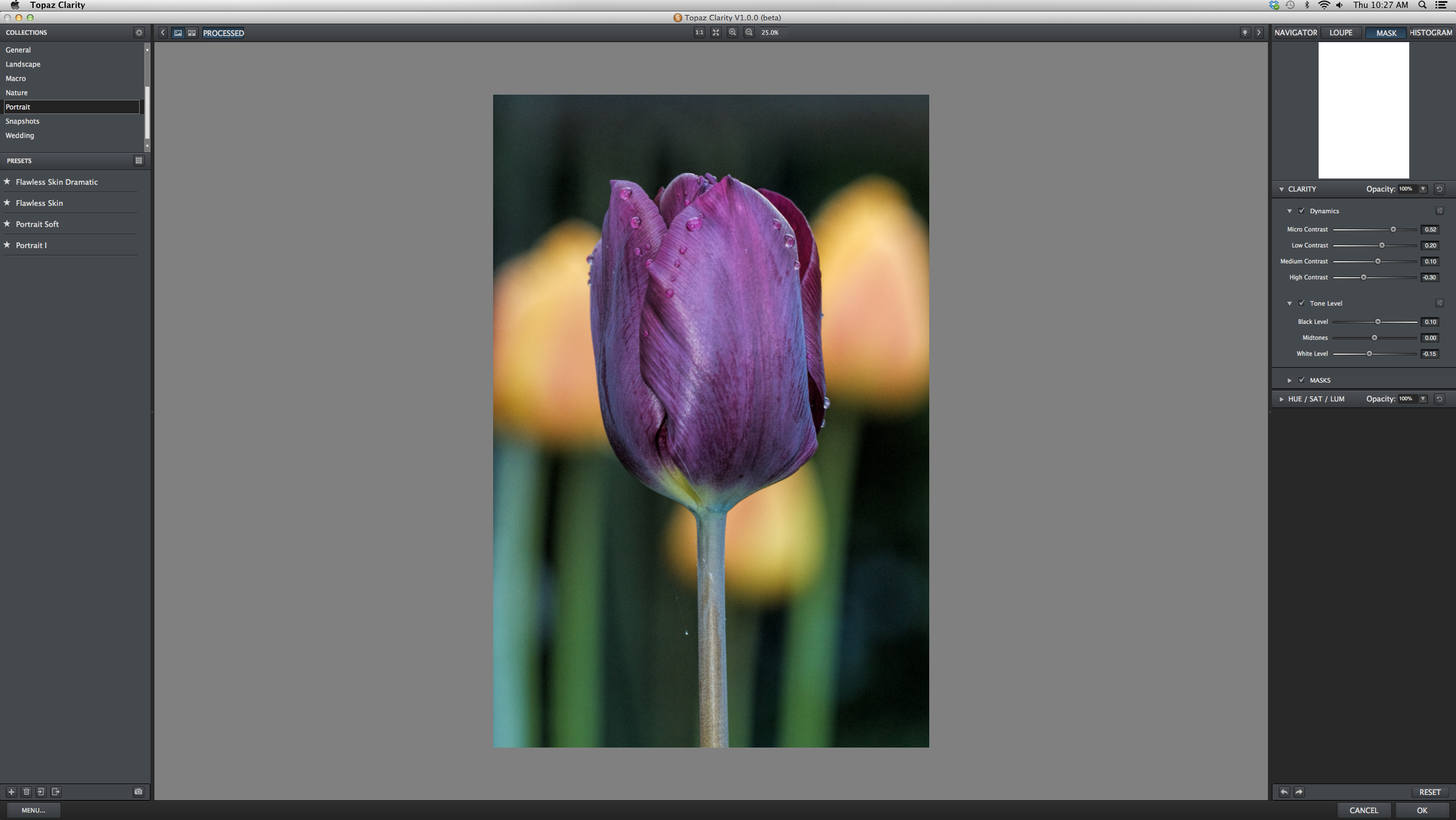Switch to the HISTOGRAM tab
Viewport: 1456px width, 820px height.
[1430, 33]
